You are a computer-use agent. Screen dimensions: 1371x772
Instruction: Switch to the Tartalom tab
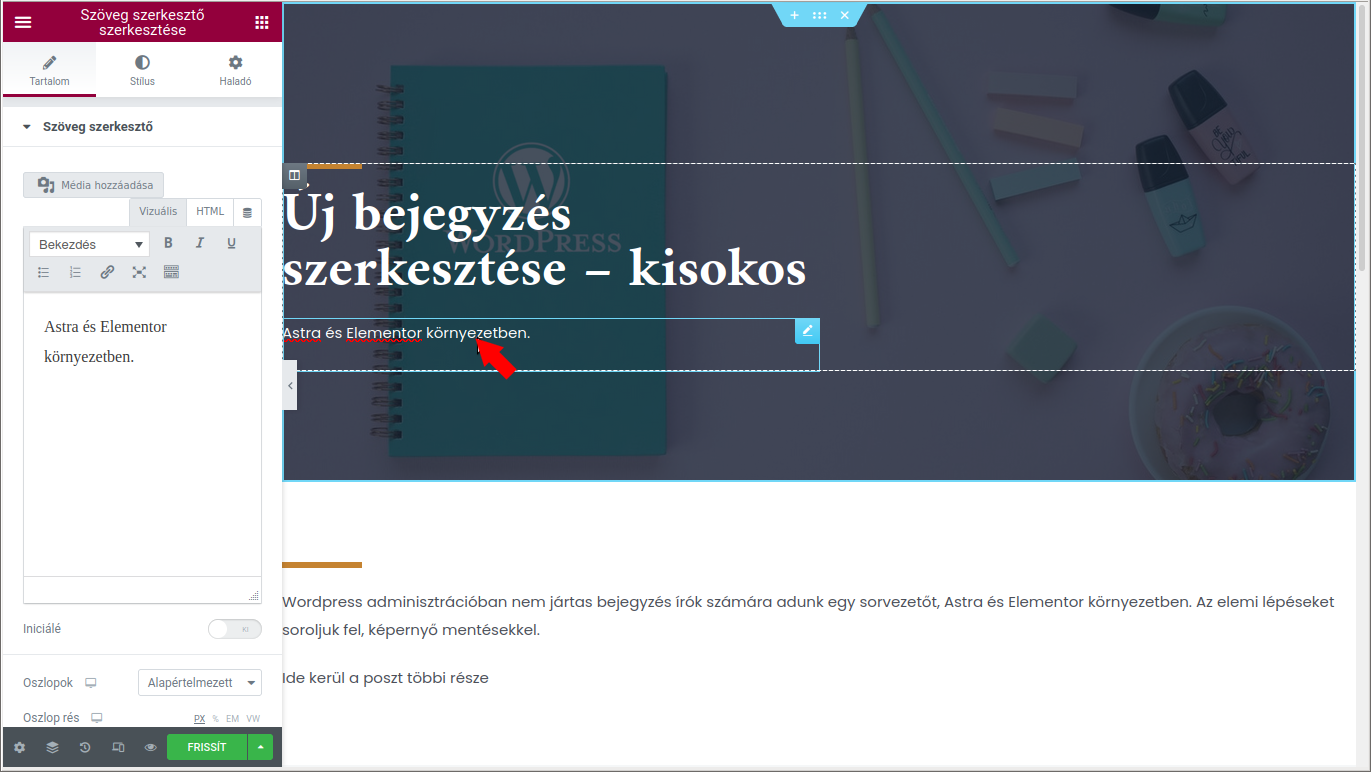(x=49, y=70)
